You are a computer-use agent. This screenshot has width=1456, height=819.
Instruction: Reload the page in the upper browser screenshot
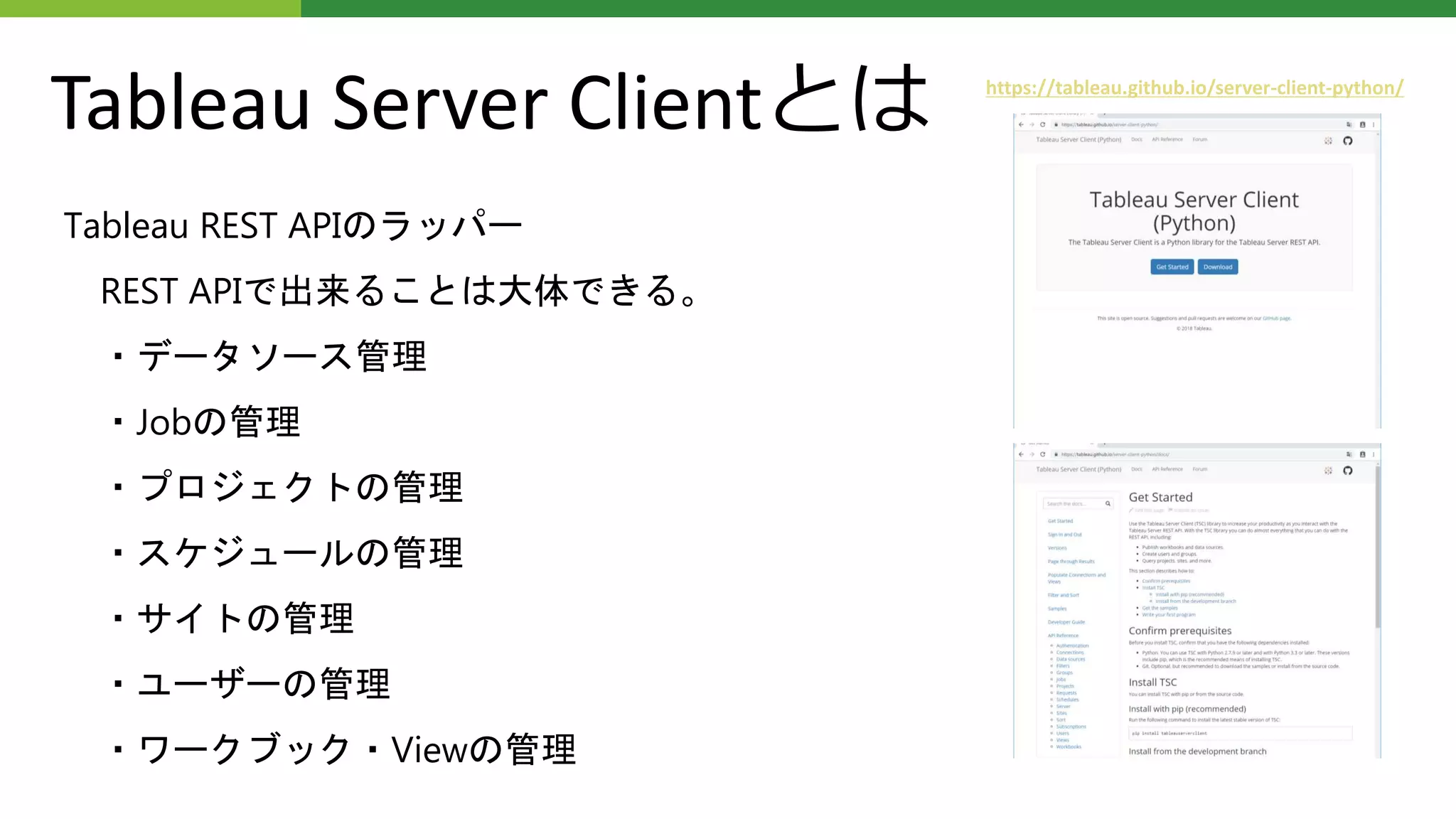[x=1043, y=124]
